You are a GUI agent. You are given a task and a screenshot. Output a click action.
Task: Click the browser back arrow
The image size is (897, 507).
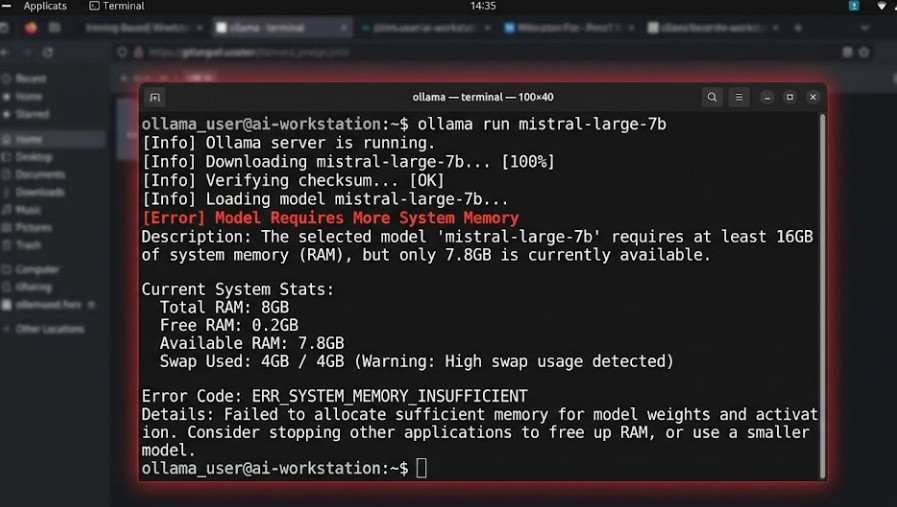(5, 53)
